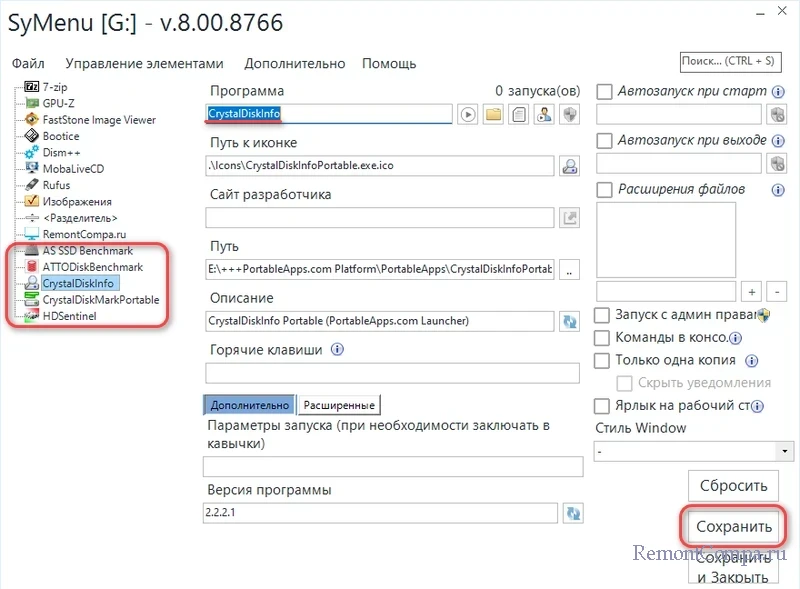Open the Стиль Window dropdown

pos(693,451)
